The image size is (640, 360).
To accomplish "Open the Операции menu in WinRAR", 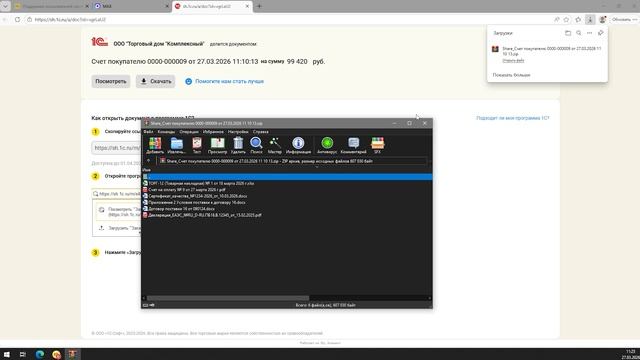I will point(189,132).
